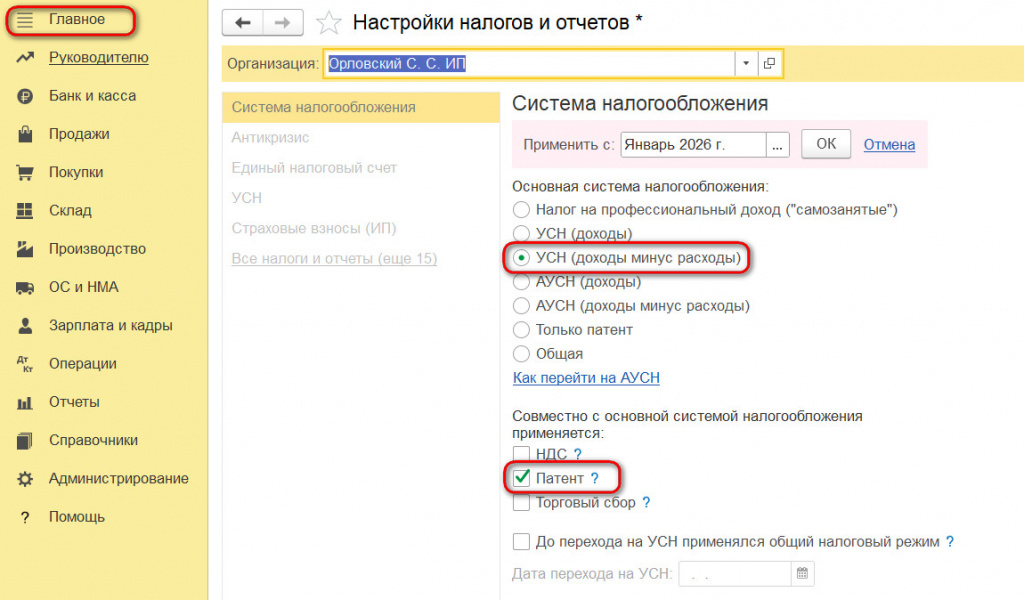Open the ОС и НМА section
This screenshot has height=600, width=1024.
(x=84, y=287)
